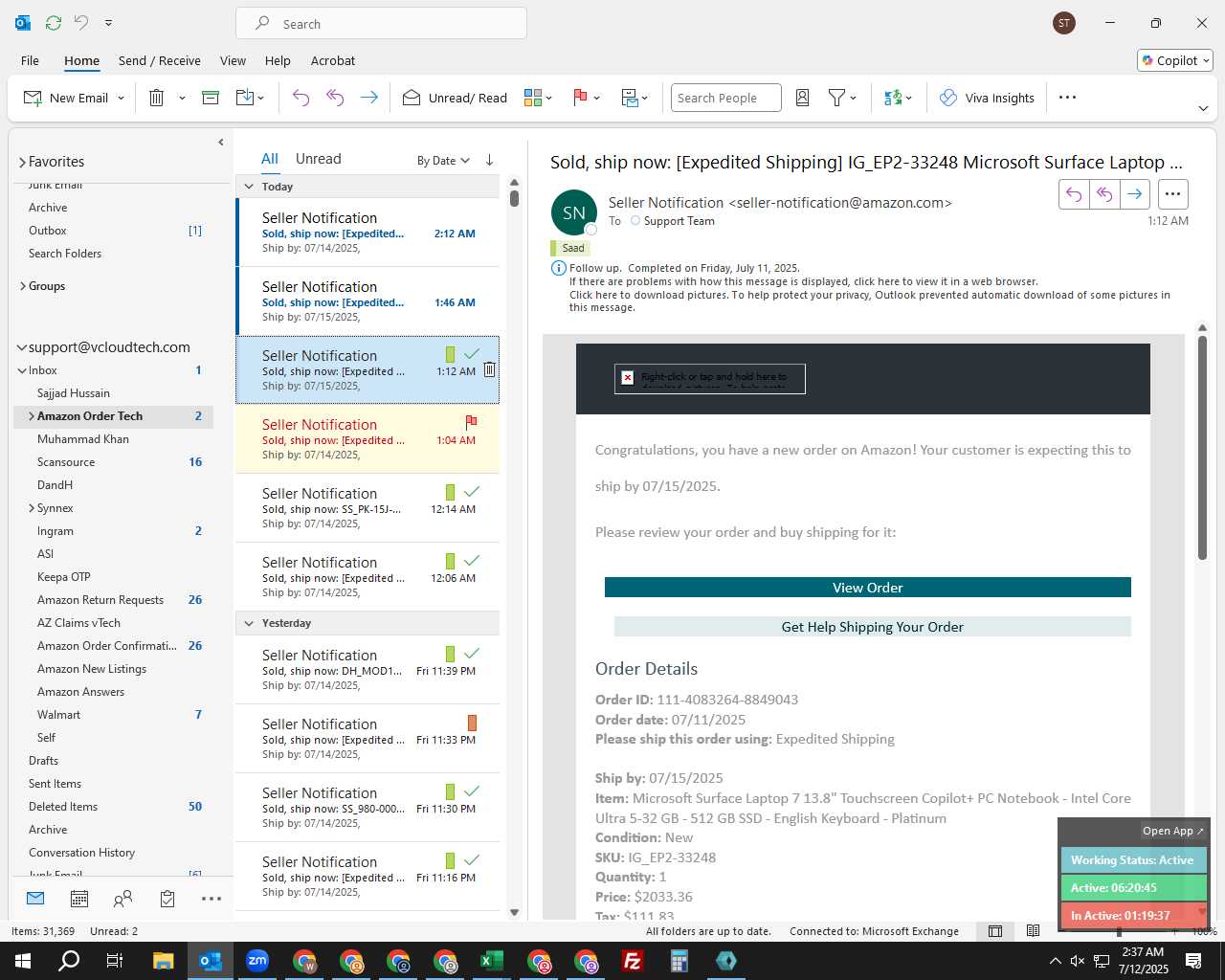Toggle the Unread/Read button
Image resolution: width=1225 pixels, height=980 pixels.
[456, 98]
